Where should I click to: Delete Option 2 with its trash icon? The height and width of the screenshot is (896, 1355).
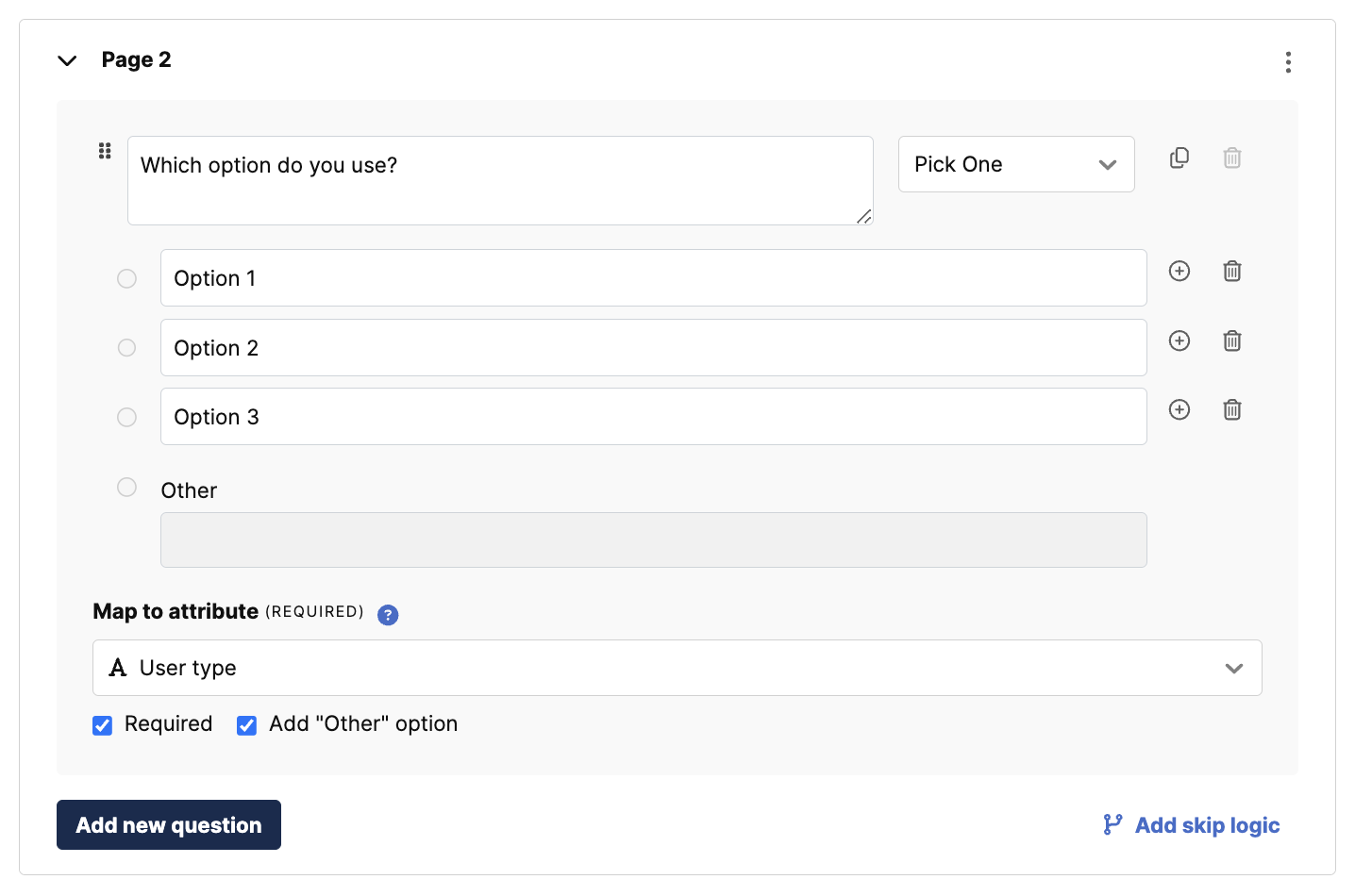click(1232, 340)
